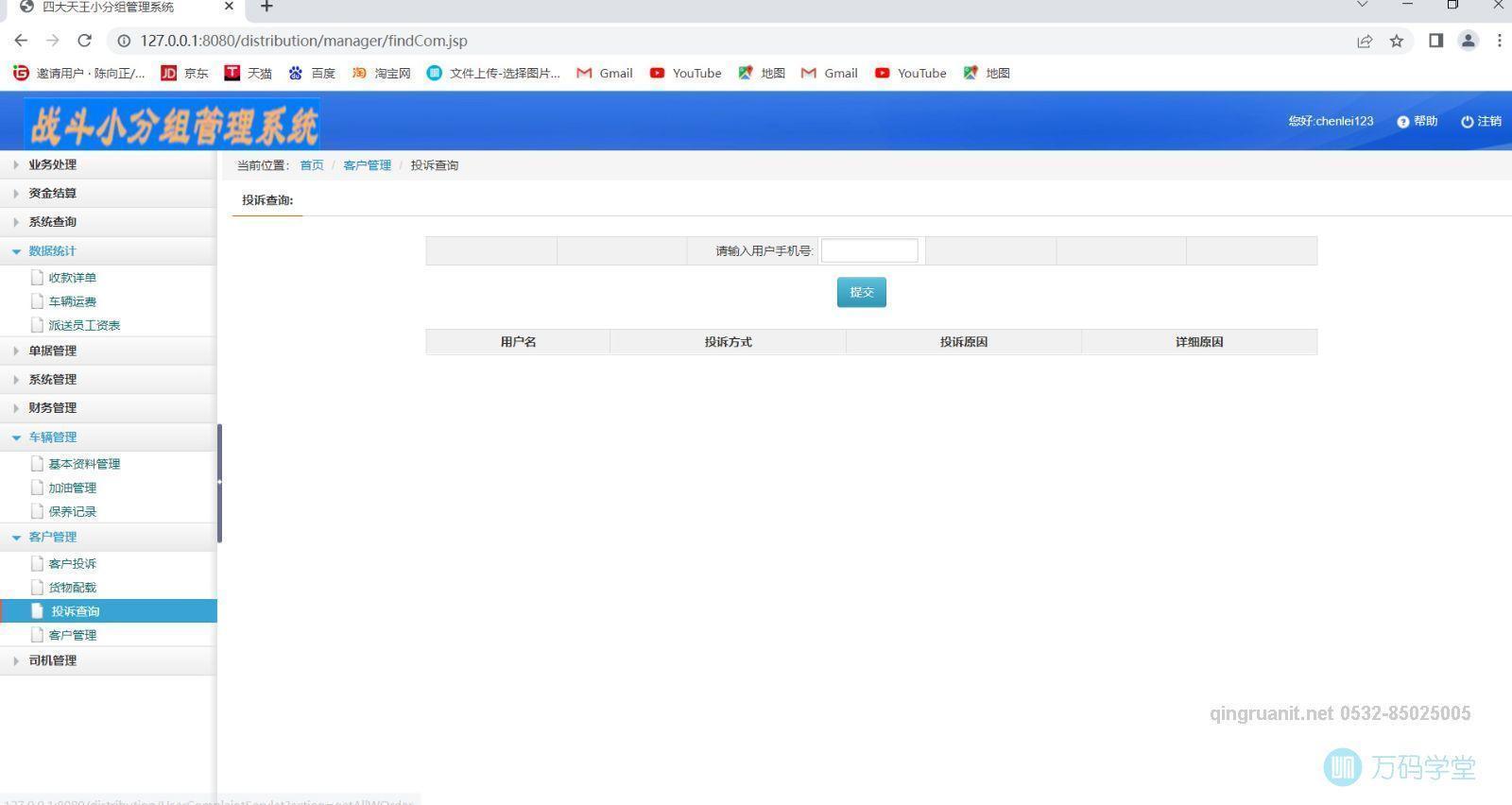Click the 您好:chenlei123 user greeting
This screenshot has width=1512, height=805.
pos(1331,121)
